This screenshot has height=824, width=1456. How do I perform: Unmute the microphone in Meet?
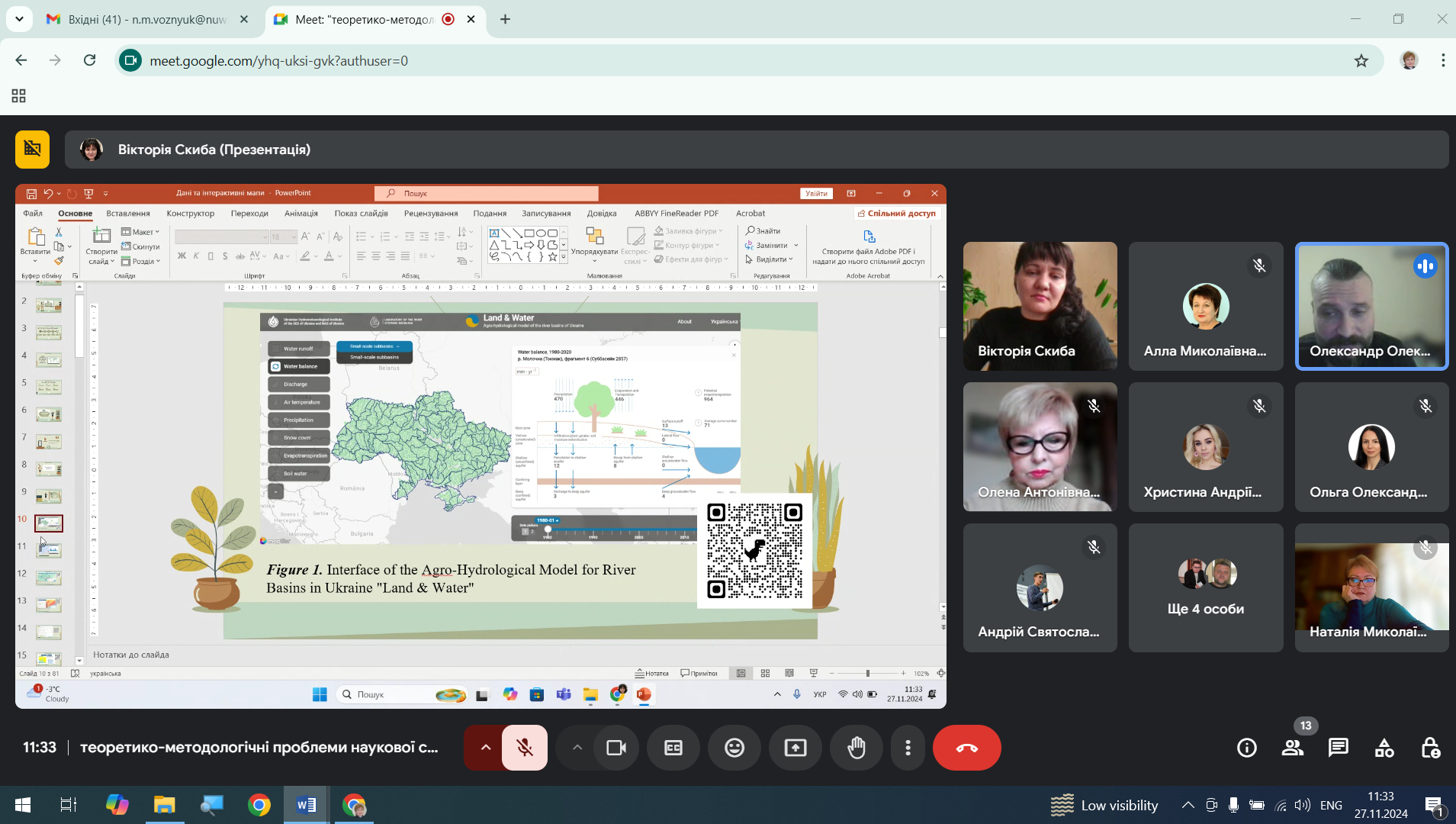click(525, 748)
